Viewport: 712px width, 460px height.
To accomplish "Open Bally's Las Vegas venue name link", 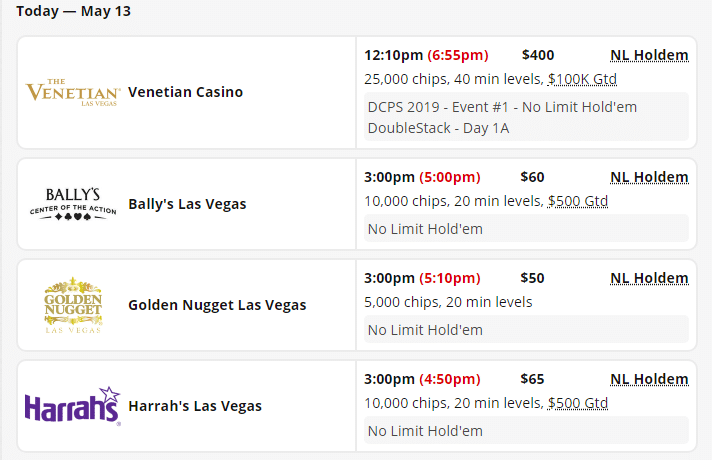I will coord(187,204).
